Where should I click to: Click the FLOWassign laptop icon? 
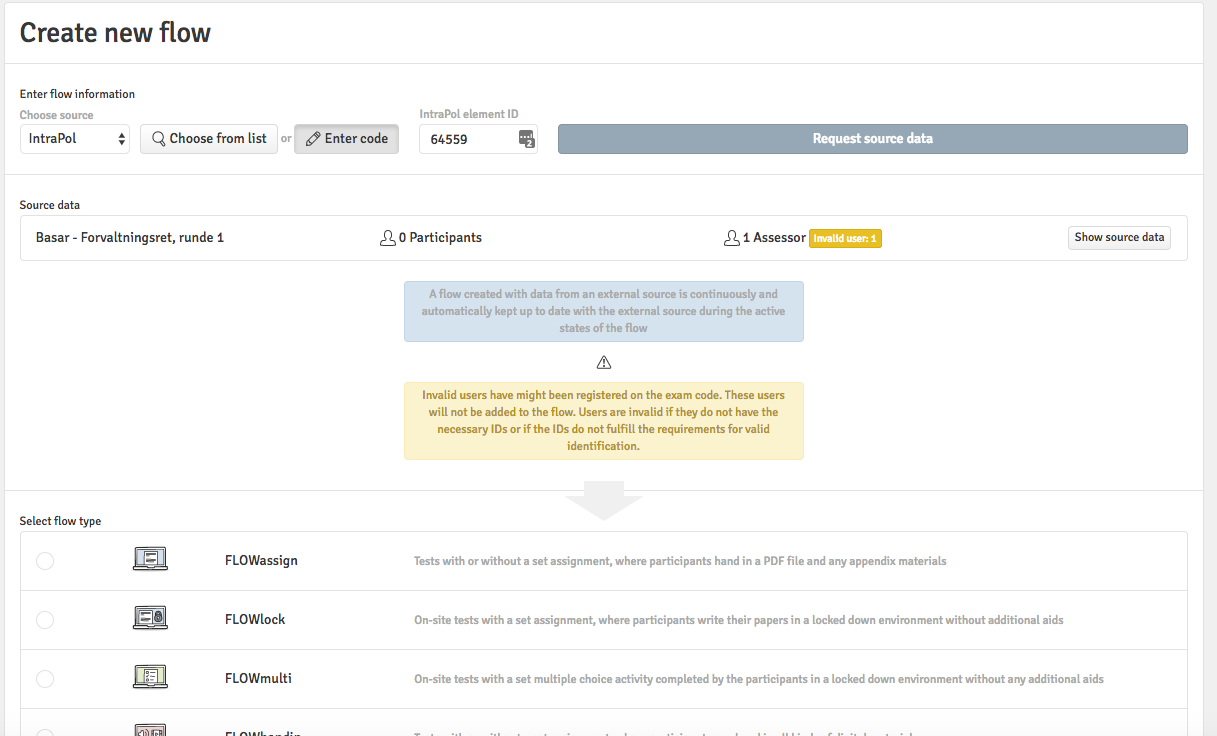(x=150, y=560)
